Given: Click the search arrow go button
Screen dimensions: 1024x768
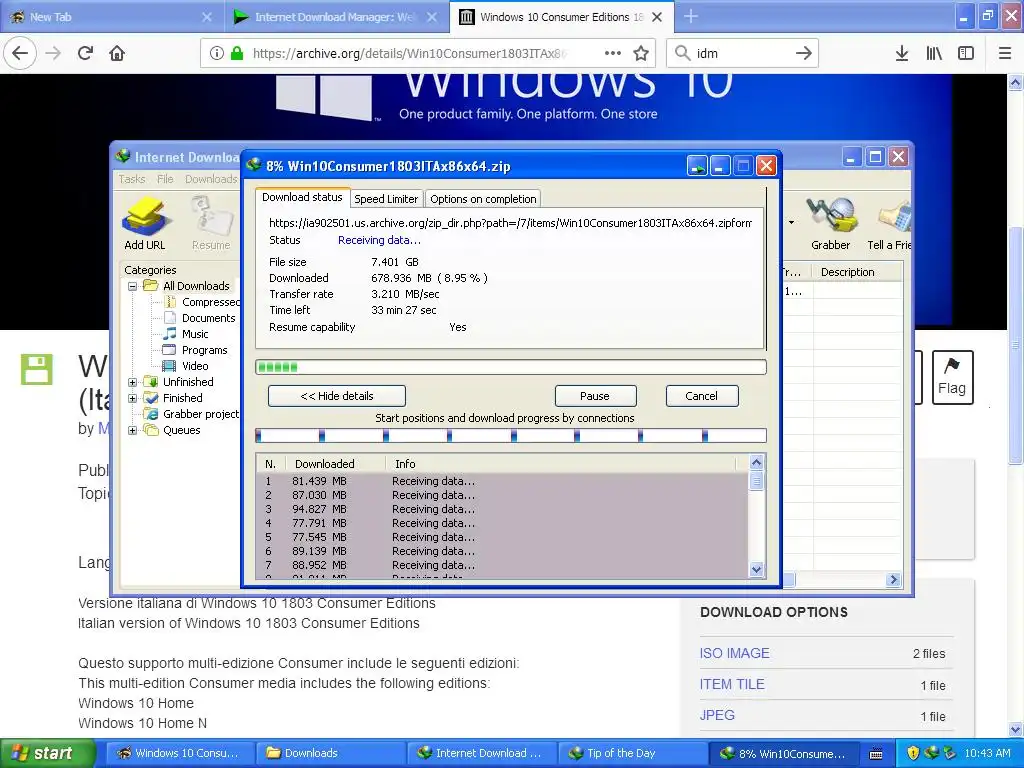Looking at the screenshot, I should click(804, 53).
